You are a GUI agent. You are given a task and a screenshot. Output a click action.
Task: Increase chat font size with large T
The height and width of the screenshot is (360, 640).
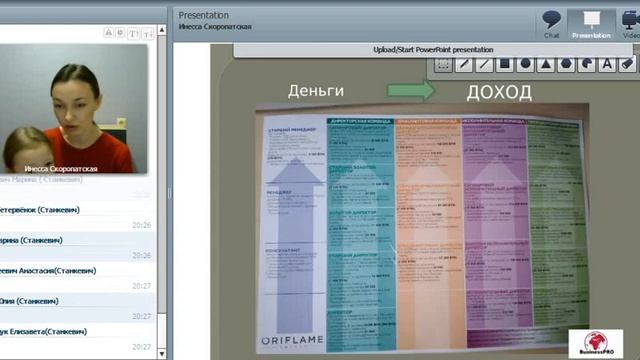(133, 33)
